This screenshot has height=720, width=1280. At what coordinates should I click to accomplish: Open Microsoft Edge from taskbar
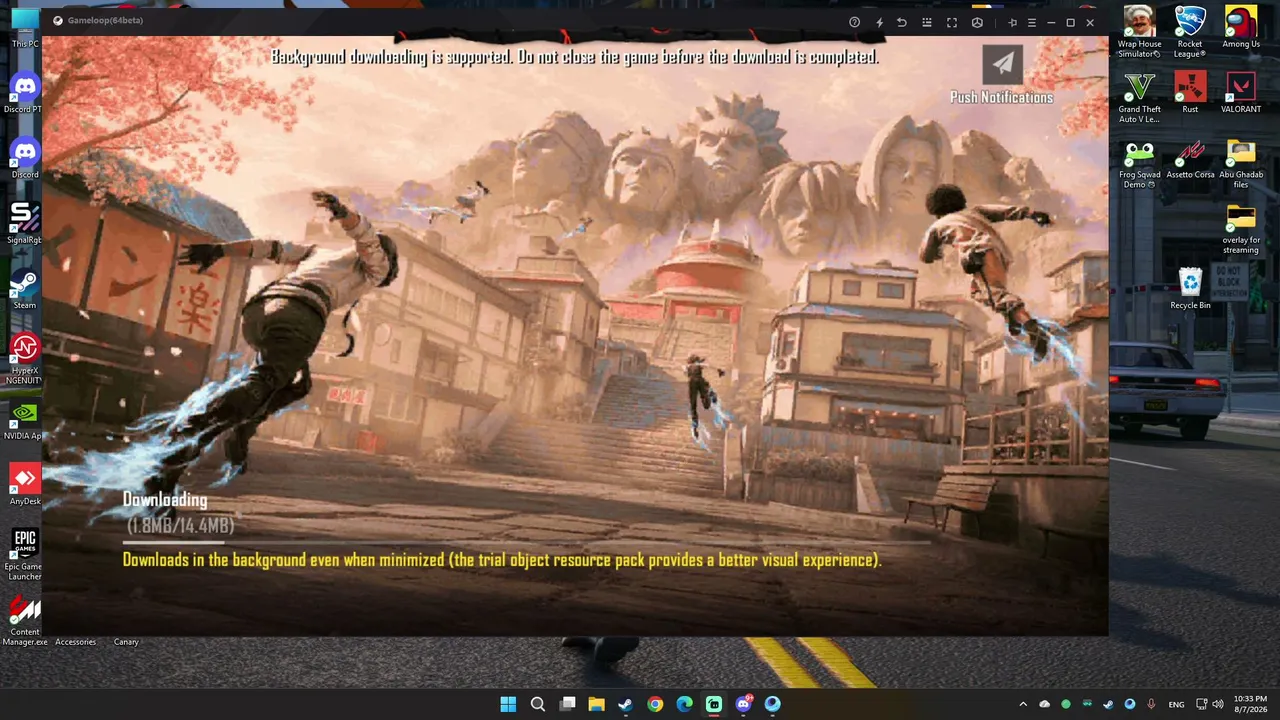[x=685, y=704]
